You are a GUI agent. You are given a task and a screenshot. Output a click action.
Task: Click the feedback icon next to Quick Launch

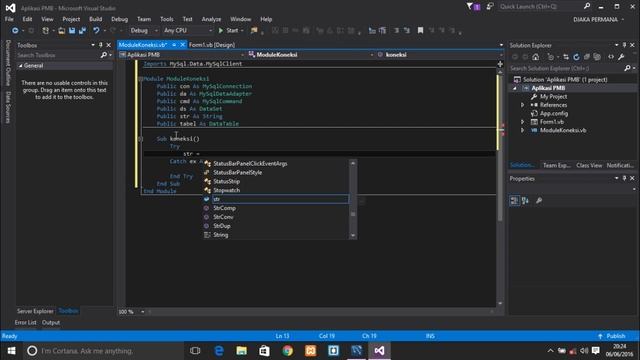(x=490, y=7)
